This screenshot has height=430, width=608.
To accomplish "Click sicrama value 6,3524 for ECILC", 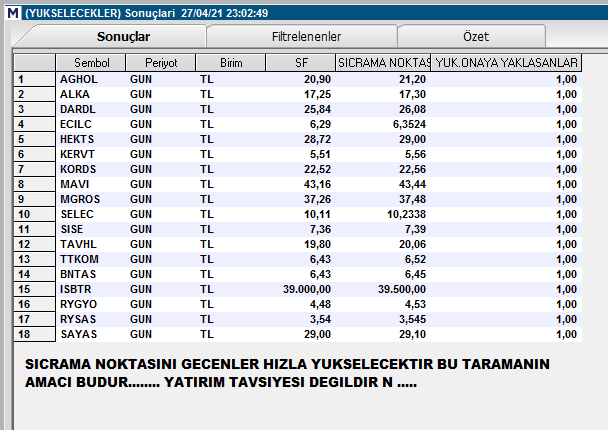I will [x=409, y=124].
